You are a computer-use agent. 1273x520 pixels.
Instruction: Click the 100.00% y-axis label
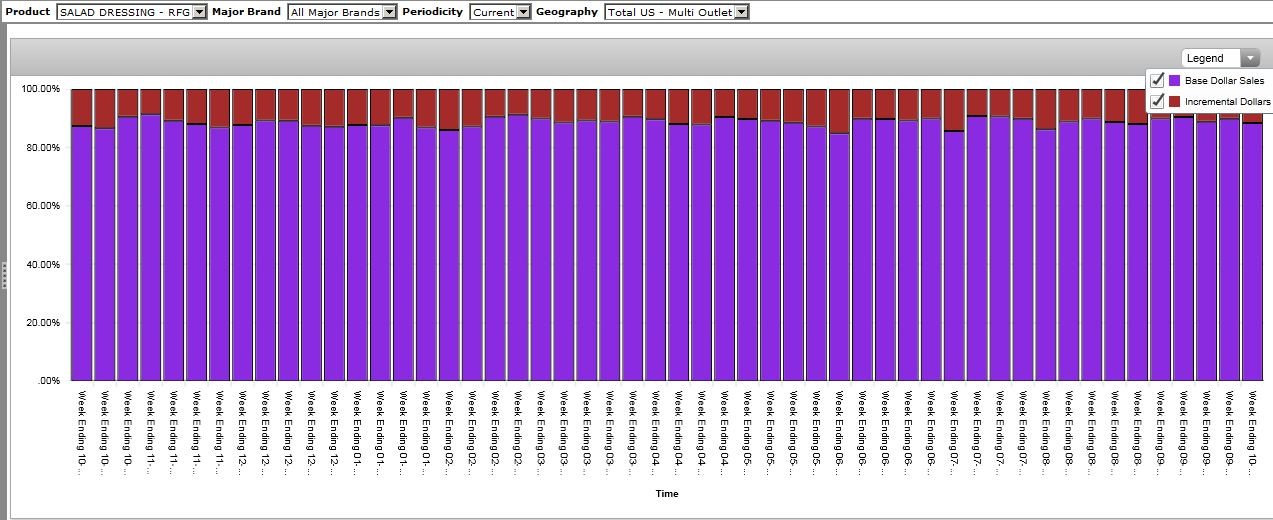click(41, 89)
